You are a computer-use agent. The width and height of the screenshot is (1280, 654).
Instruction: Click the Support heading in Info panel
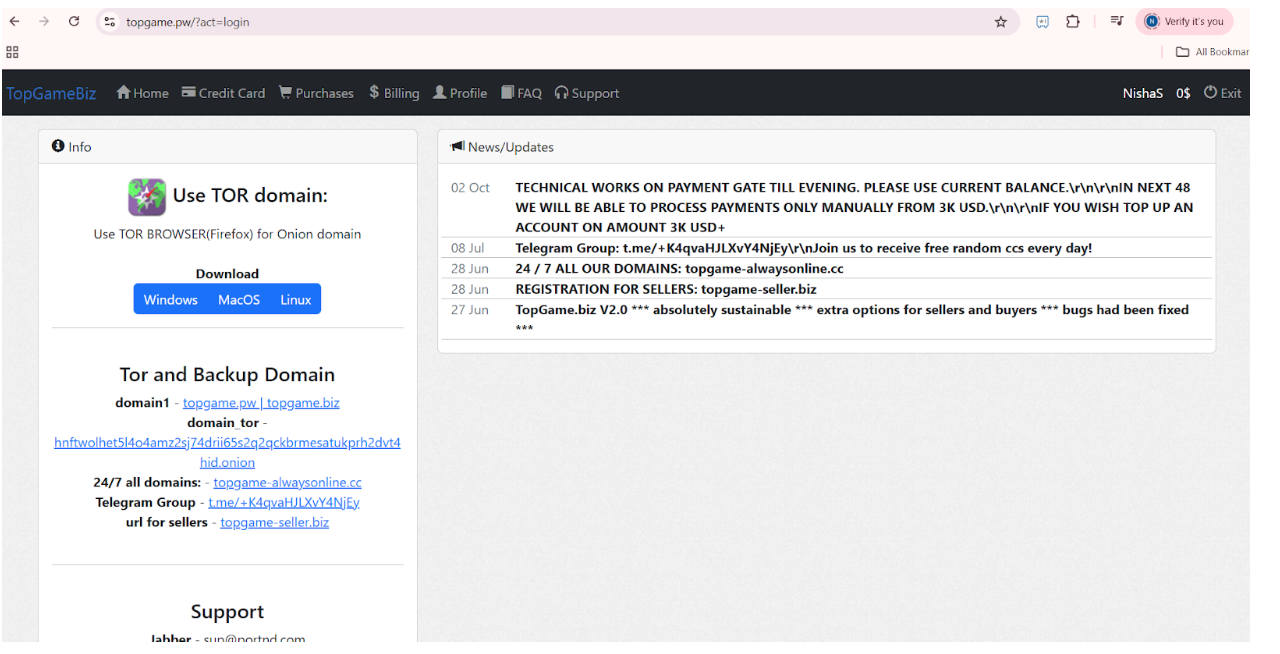tap(227, 612)
